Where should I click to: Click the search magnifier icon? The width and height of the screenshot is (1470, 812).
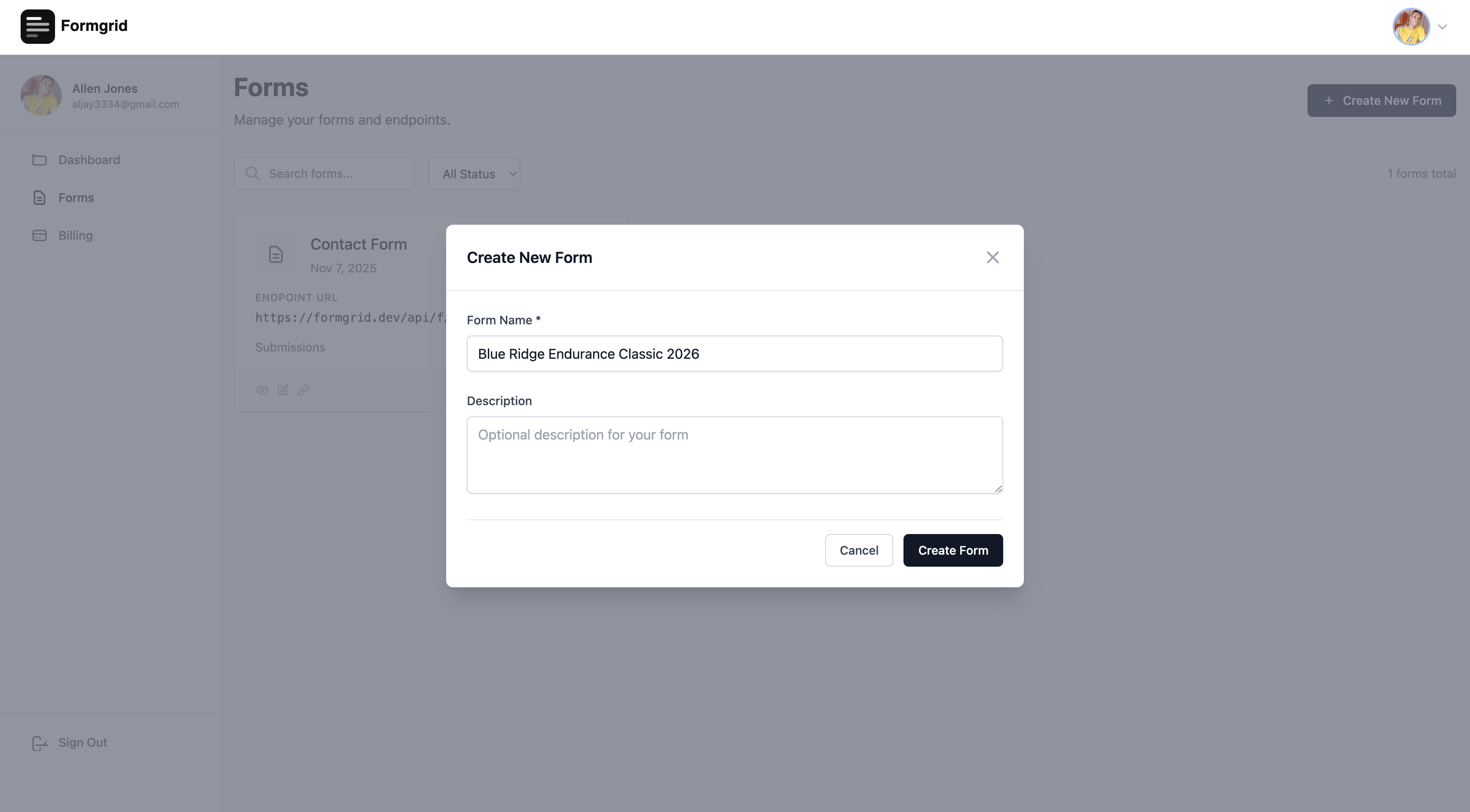pyautogui.click(x=252, y=174)
